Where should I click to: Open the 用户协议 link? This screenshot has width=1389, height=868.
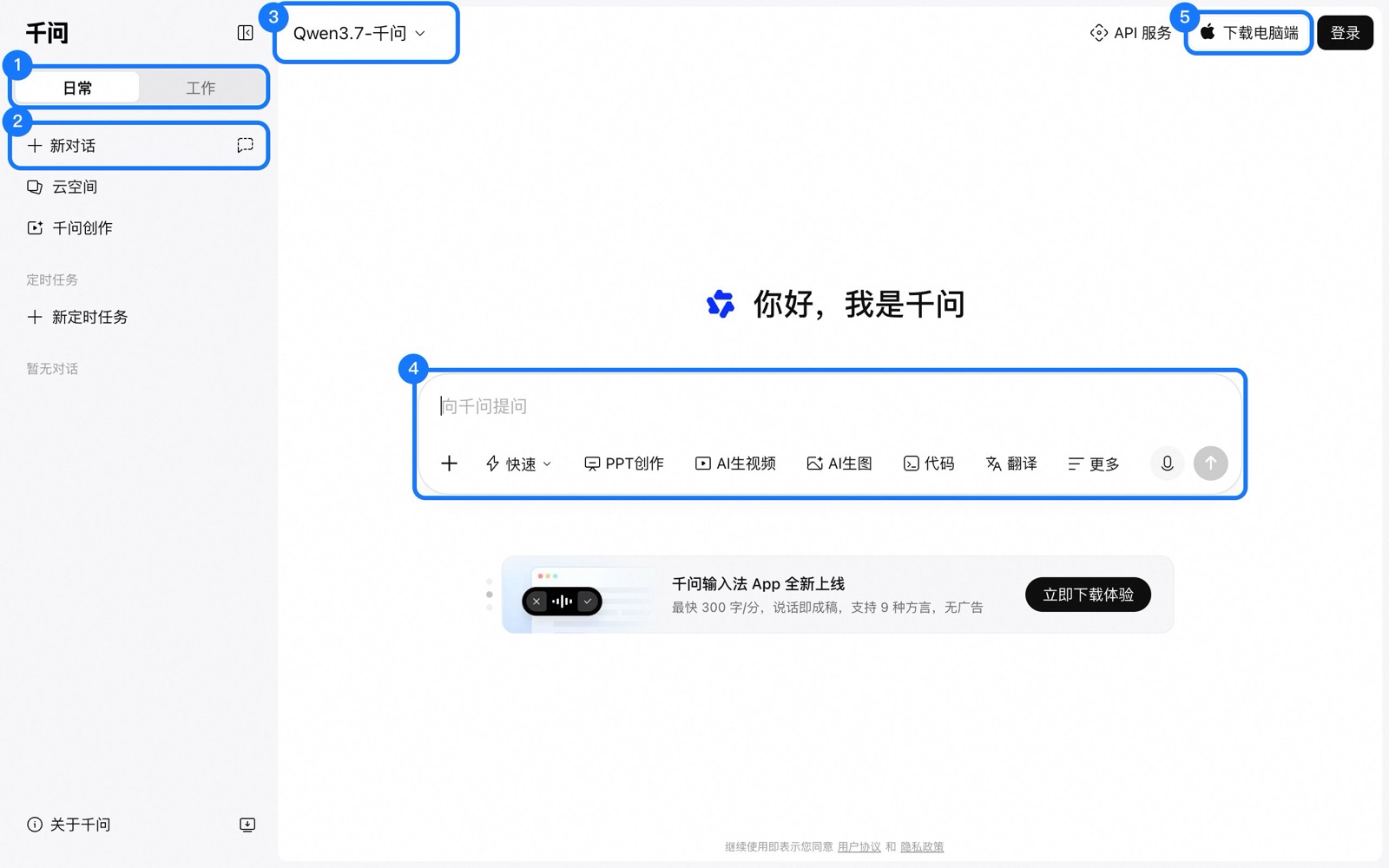tap(859, 847)
